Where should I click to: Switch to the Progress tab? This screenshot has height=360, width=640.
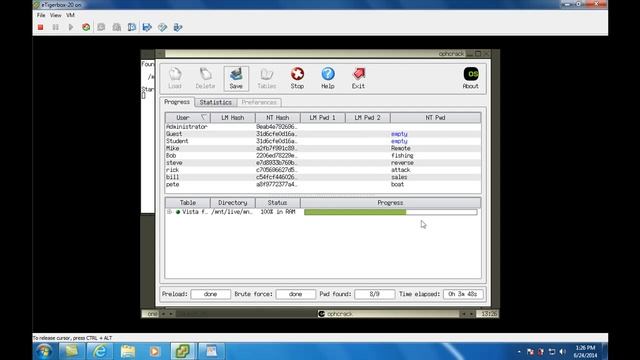coord(177,102)
